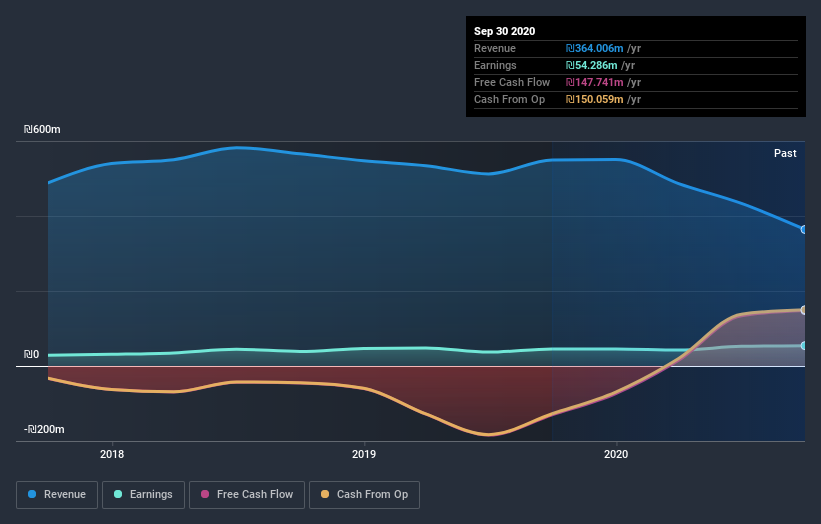The image size is (821, 524).
Task: Click the ₪150.059m cash from op value
Action: click(x=594, y=99)
